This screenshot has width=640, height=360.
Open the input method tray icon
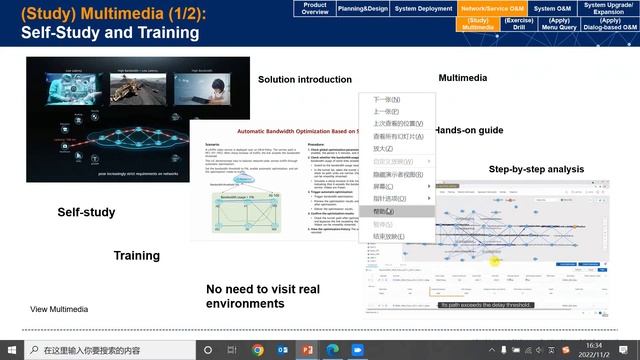coord(551,350)
